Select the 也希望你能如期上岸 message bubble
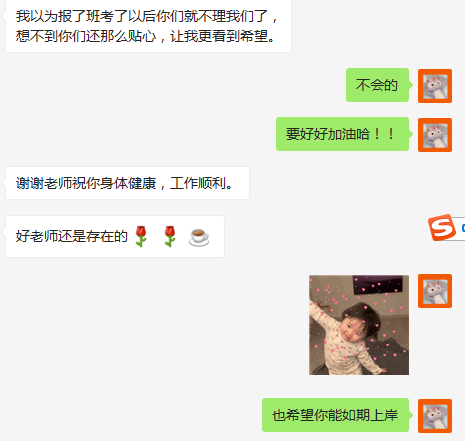 pos(335,415)
